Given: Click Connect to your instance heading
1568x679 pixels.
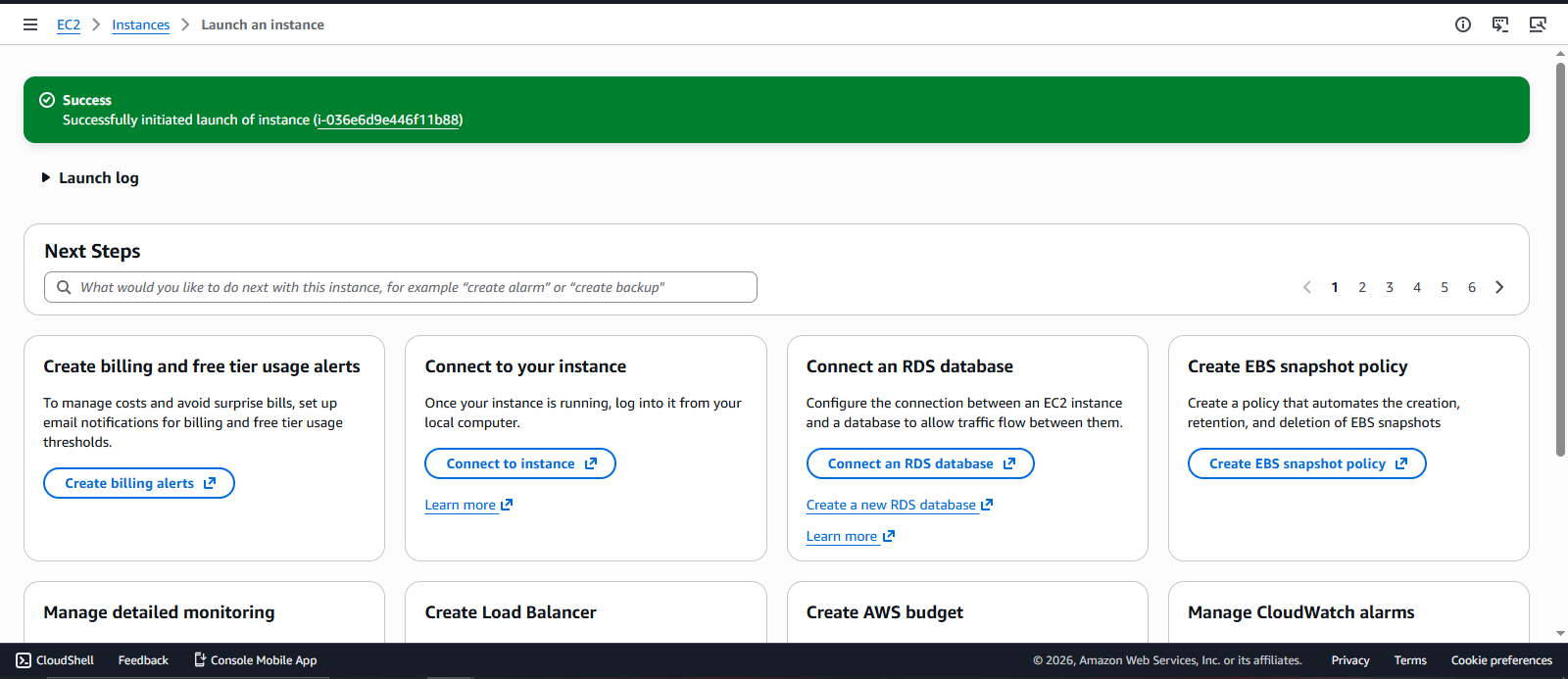Looking at the screenshot, I should [525, 366].
